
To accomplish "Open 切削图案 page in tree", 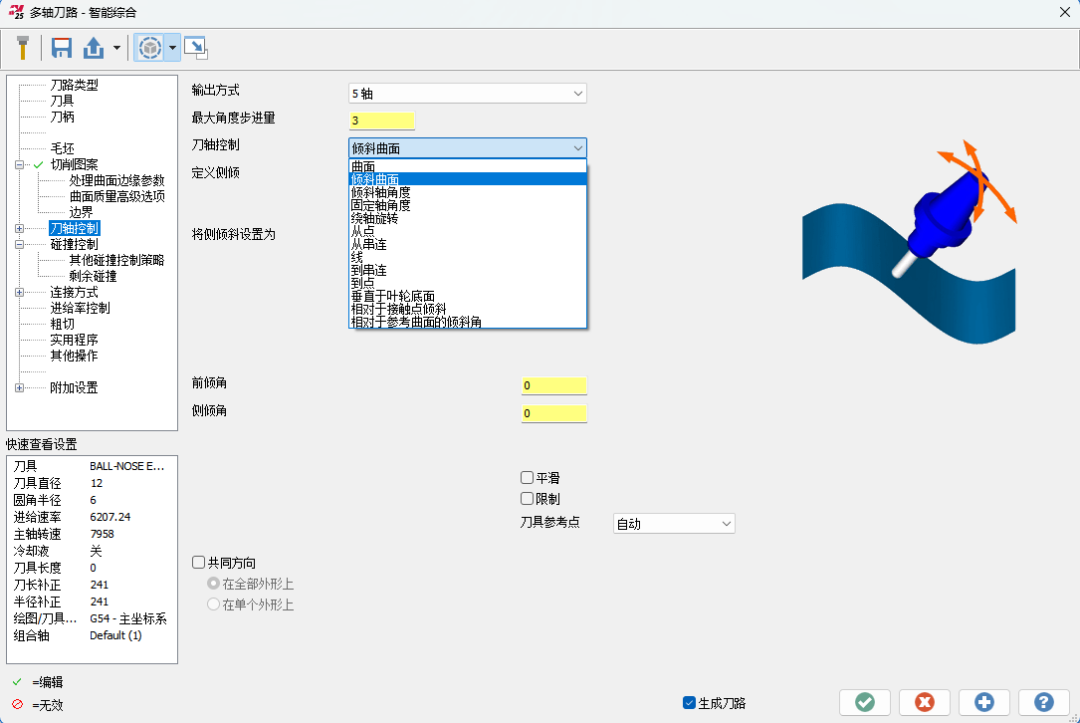I will [74, 165].
